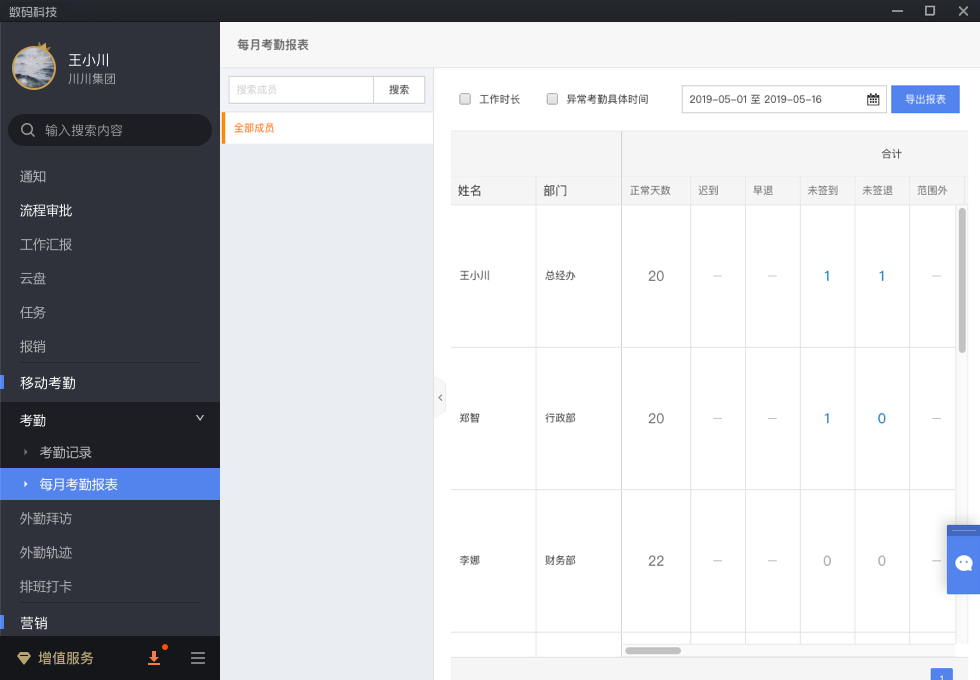Open 流程审批 in the sidebar
The image size is (980, 680).
point(46,211)
